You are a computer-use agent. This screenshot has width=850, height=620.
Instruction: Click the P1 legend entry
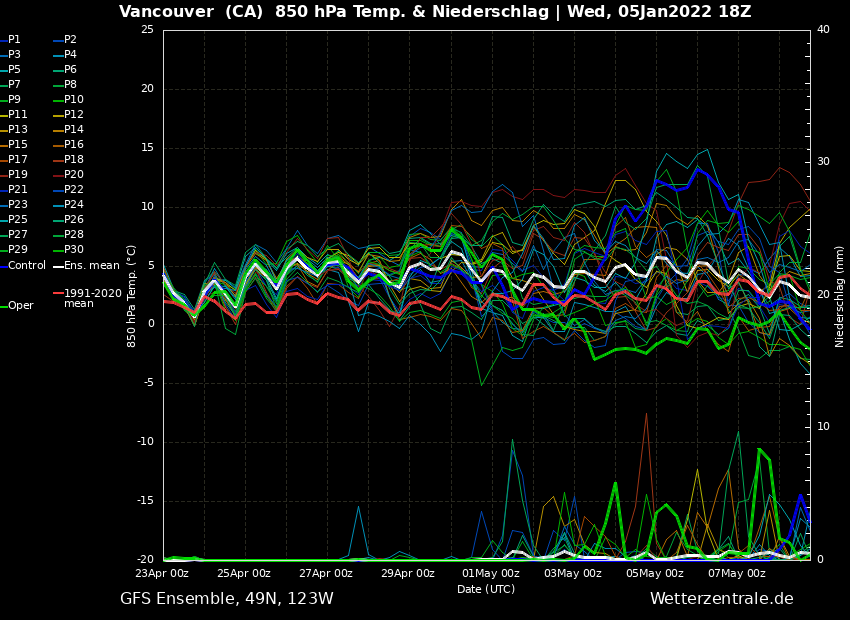14,40
